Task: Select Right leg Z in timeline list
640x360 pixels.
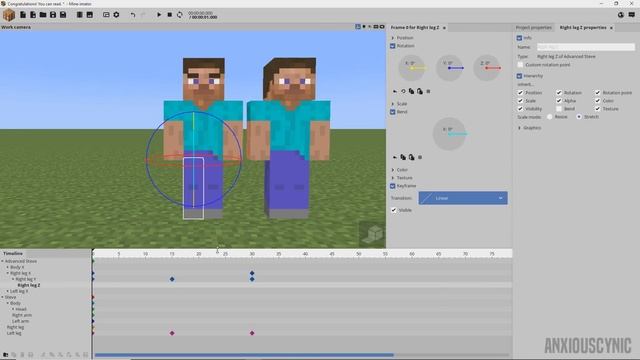Action: (x=29, y=285)
